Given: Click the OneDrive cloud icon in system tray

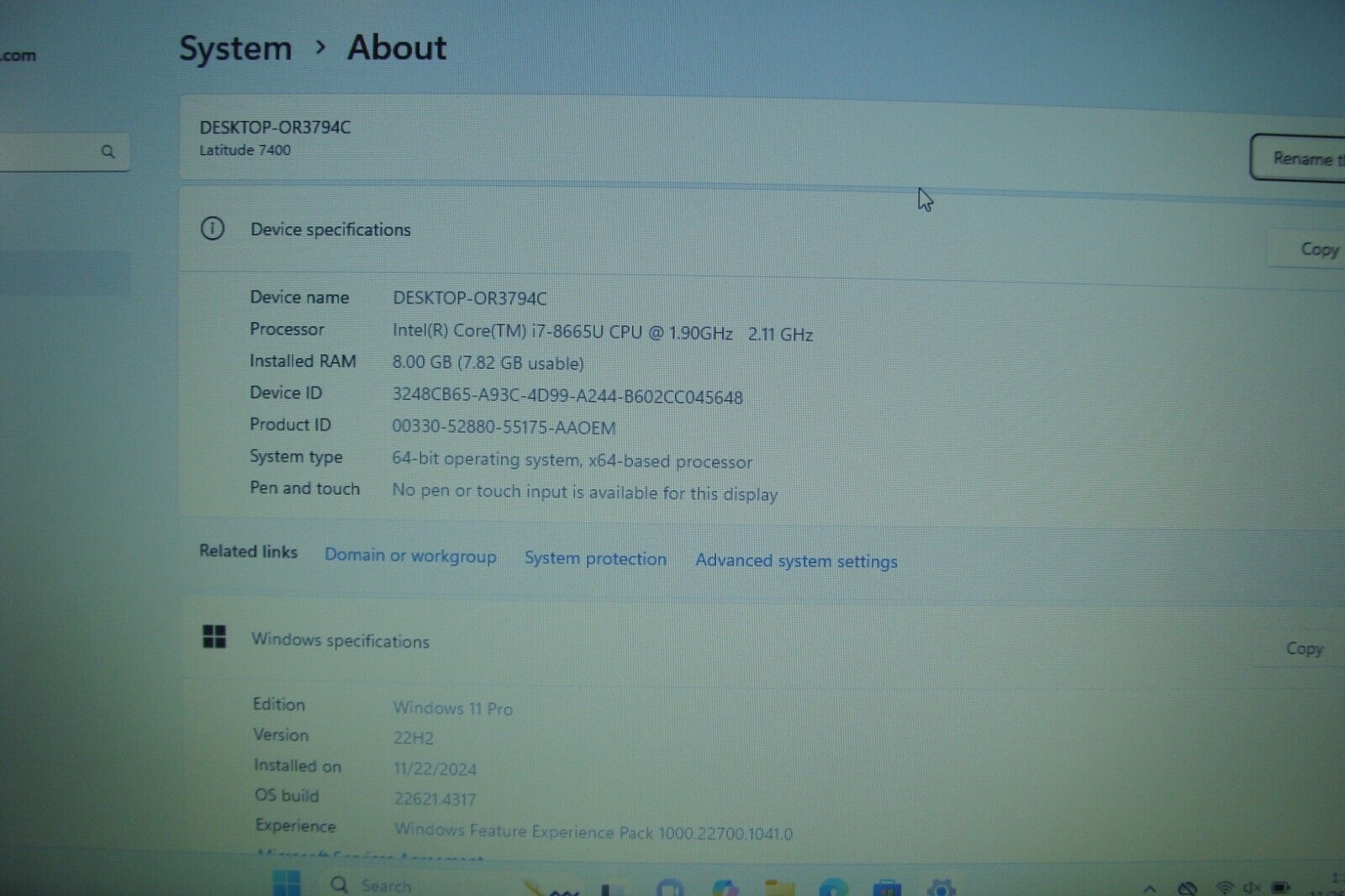Looking at the screenshot, I should click(1187, 887).
